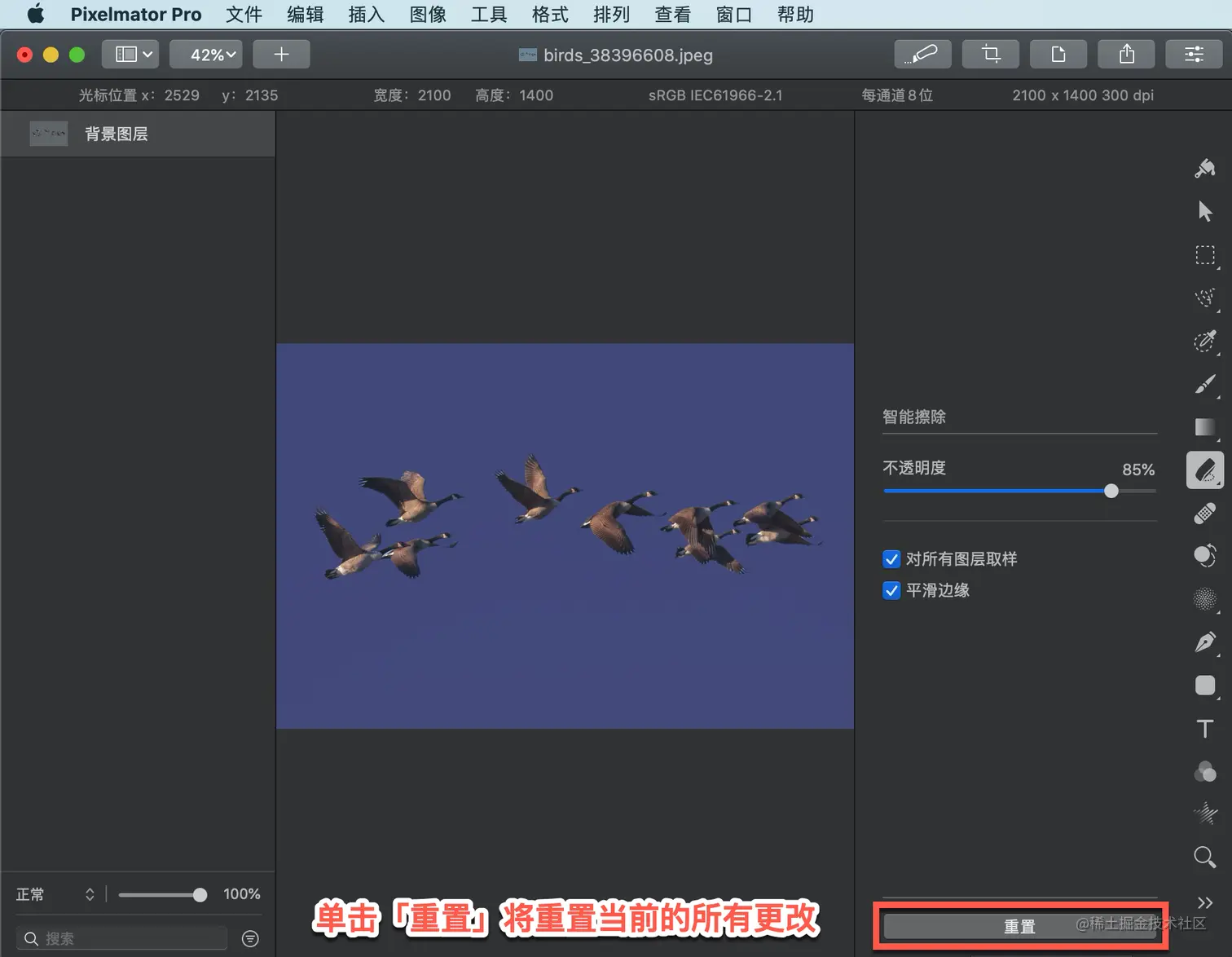The height and width of the screenshot is (957, 1232).
Task: Click the document page toolbar icon
Action: tap(1058, 55)
